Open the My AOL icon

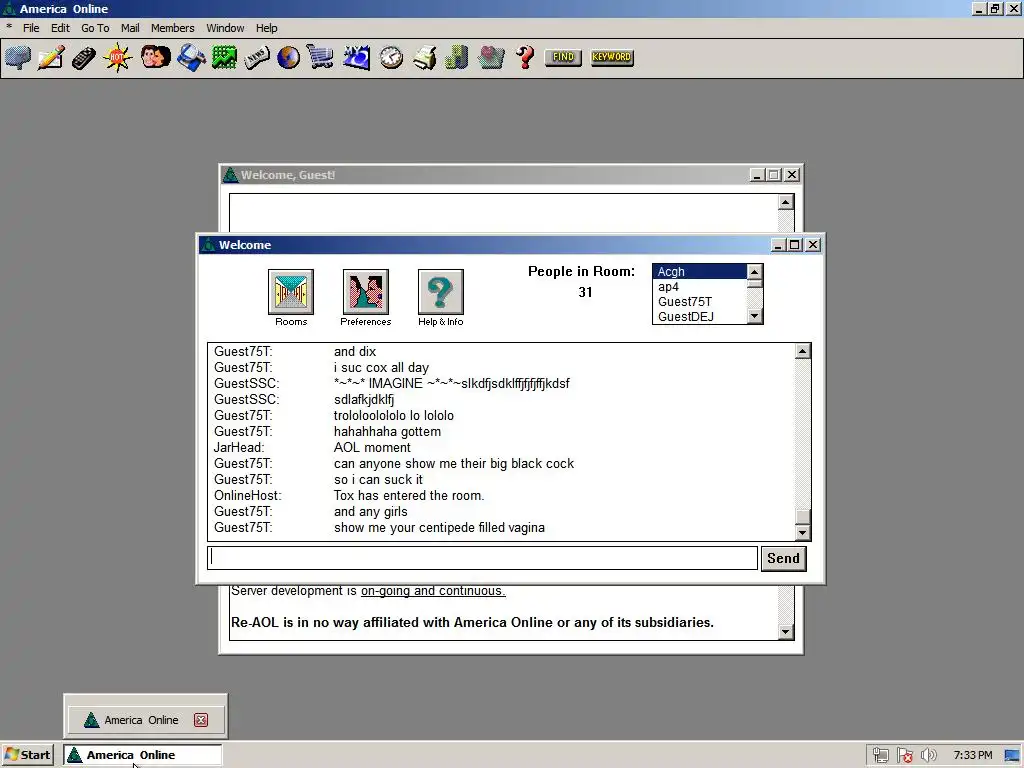pos(356,57)
